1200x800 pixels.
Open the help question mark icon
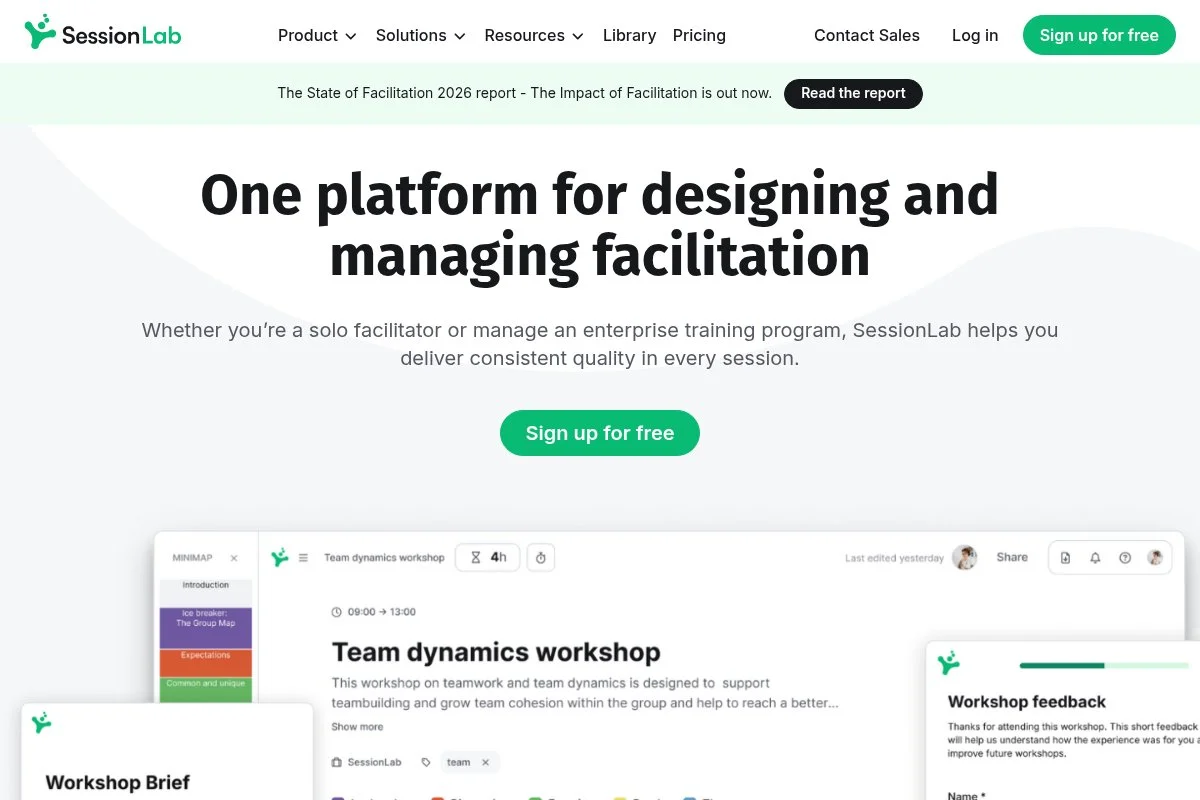[1125, 558]
